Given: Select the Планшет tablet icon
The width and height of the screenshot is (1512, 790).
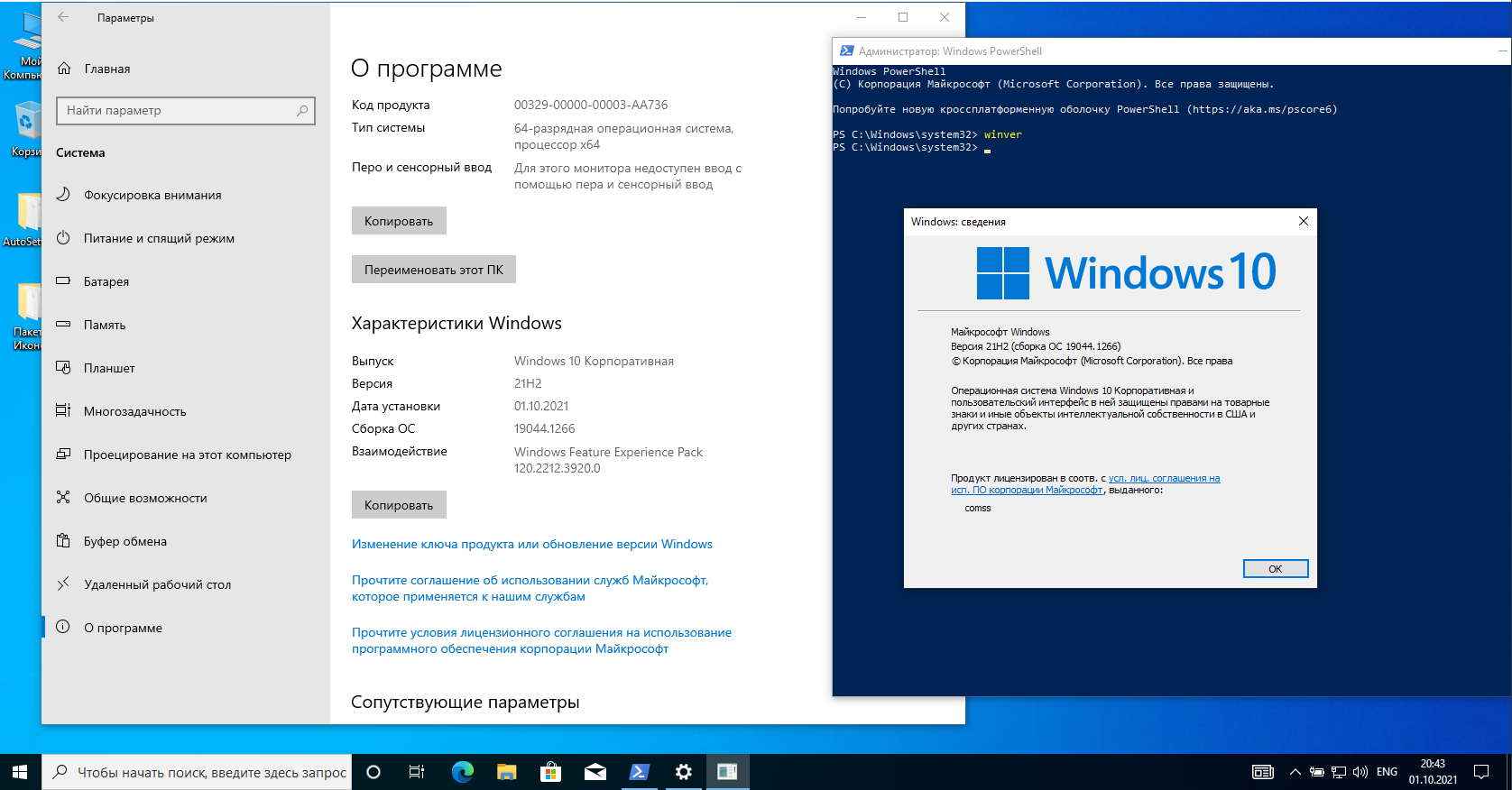Looking at the screenshot, I should [x=63, y=368].
